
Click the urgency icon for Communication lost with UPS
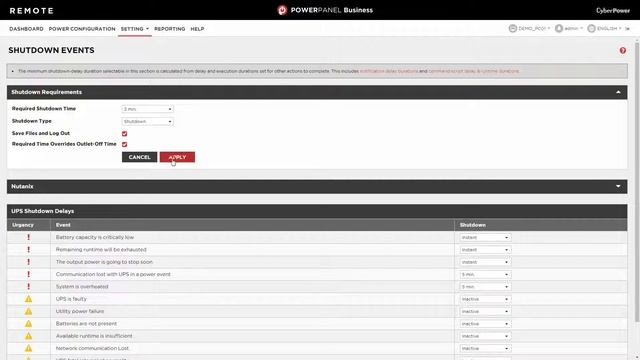pos(29,274)
